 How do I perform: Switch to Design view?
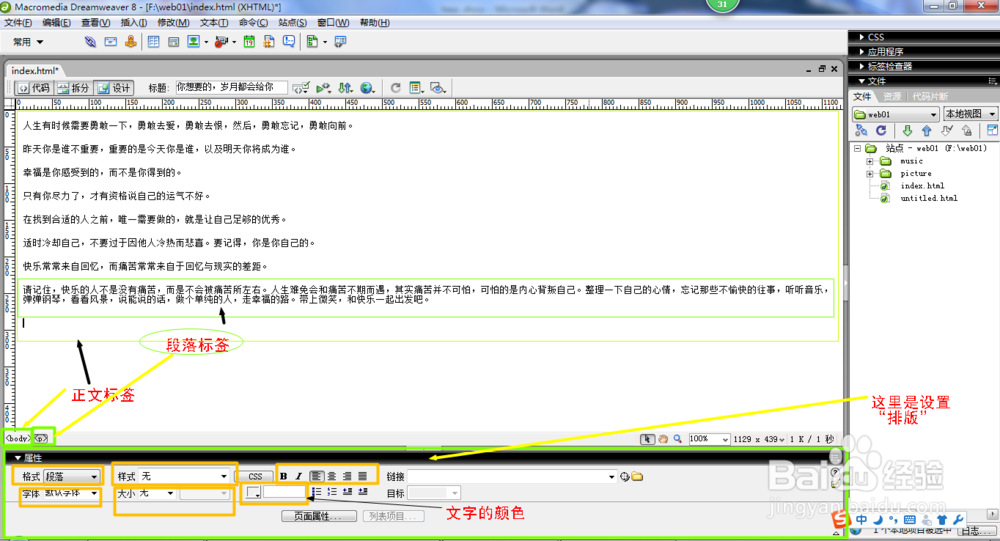(114, 88)
